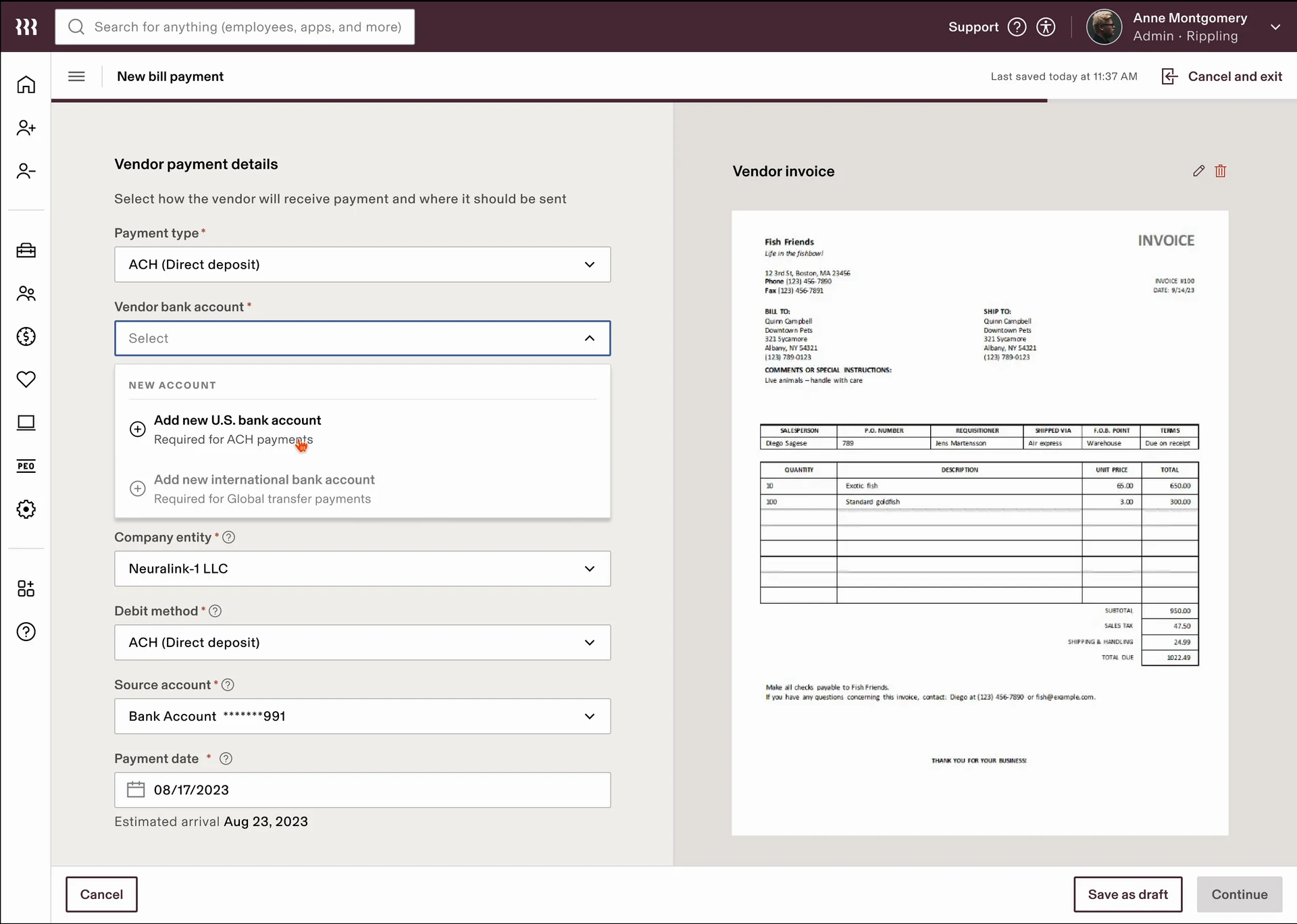
Task: Click Save as draft
Action: (x=1127, y=894)
